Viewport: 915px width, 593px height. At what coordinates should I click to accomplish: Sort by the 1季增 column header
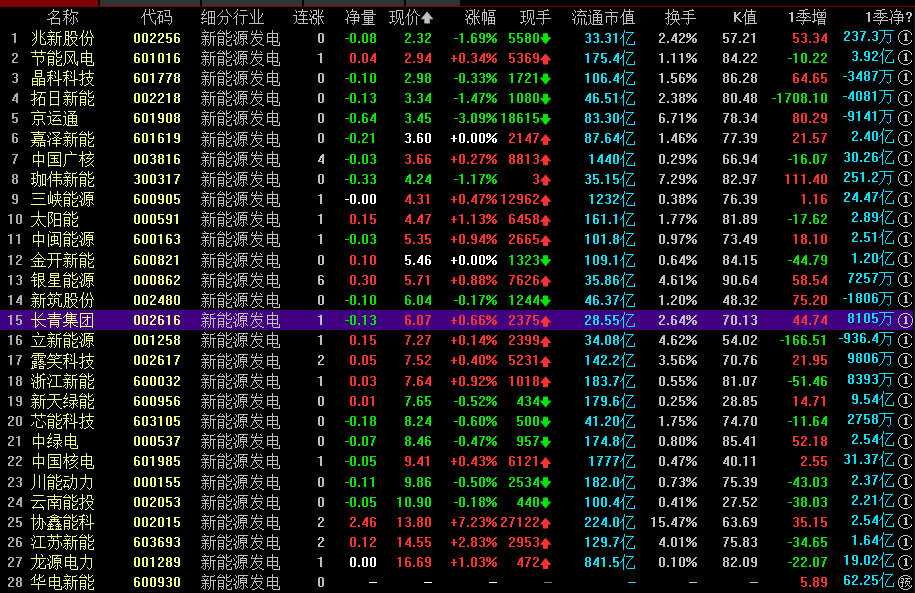coord(807,18)
